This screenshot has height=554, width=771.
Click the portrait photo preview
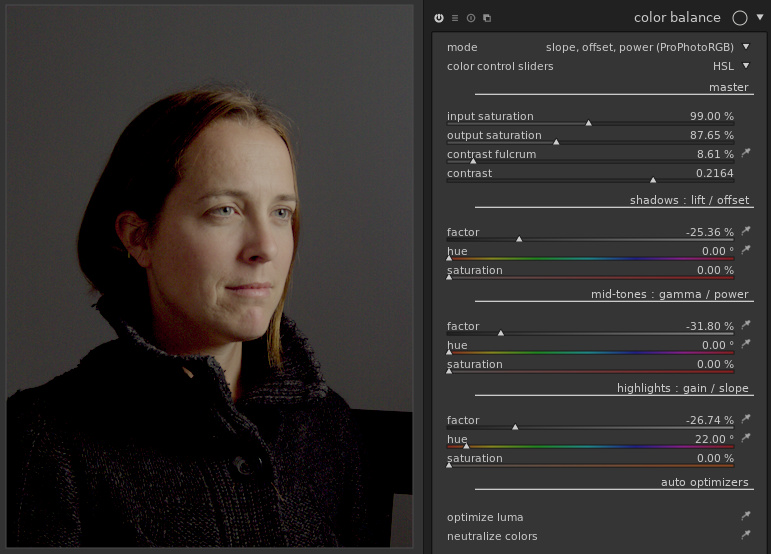coord(209,276)
